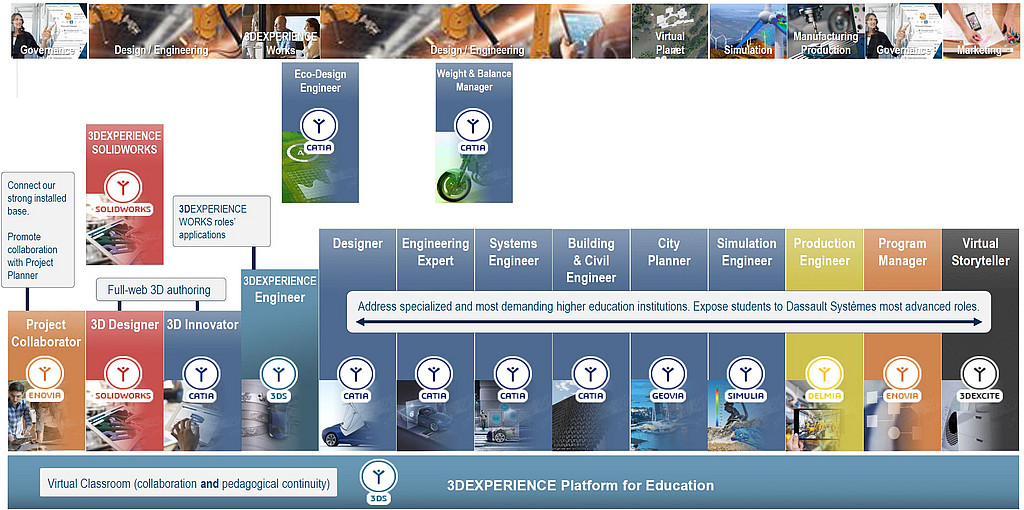
Task: Select the GEOVIA icon under City Planner
Action: pos(669,377)
